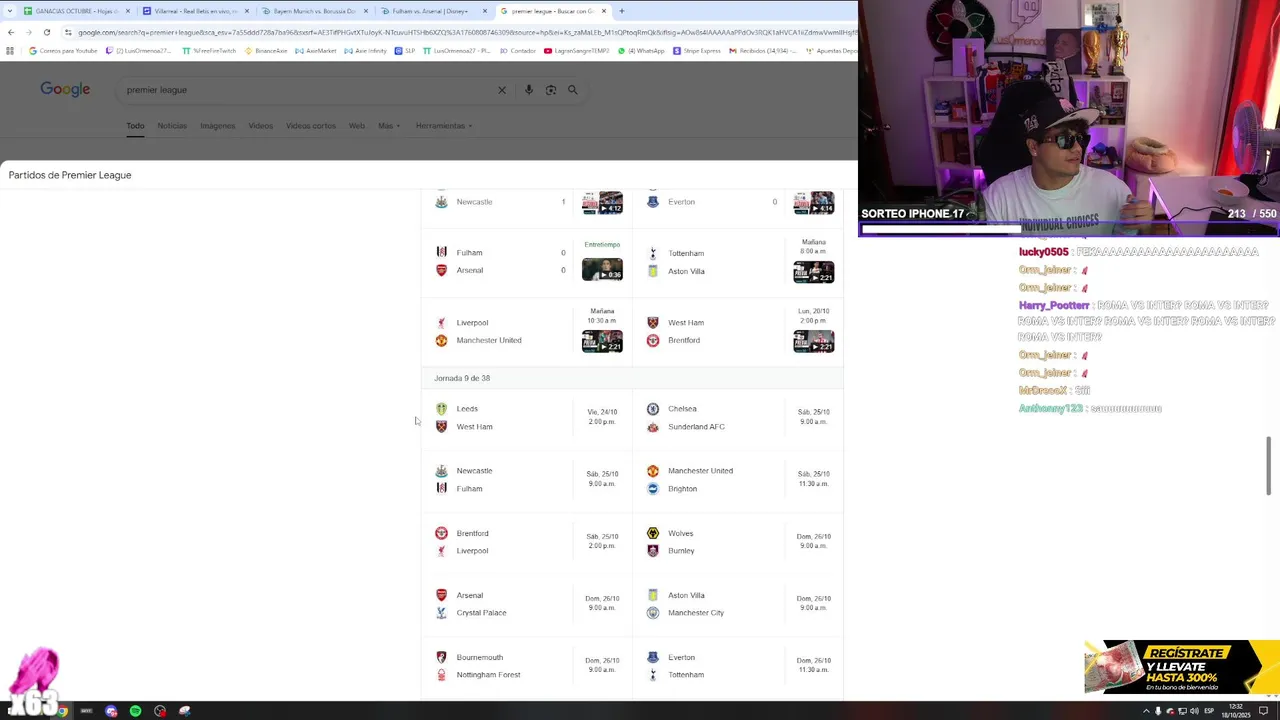The height and width of the screenshot is (720, 1280).
Task: Open the Arsenal vs Crystal Palace match
Action: point(527,604)
